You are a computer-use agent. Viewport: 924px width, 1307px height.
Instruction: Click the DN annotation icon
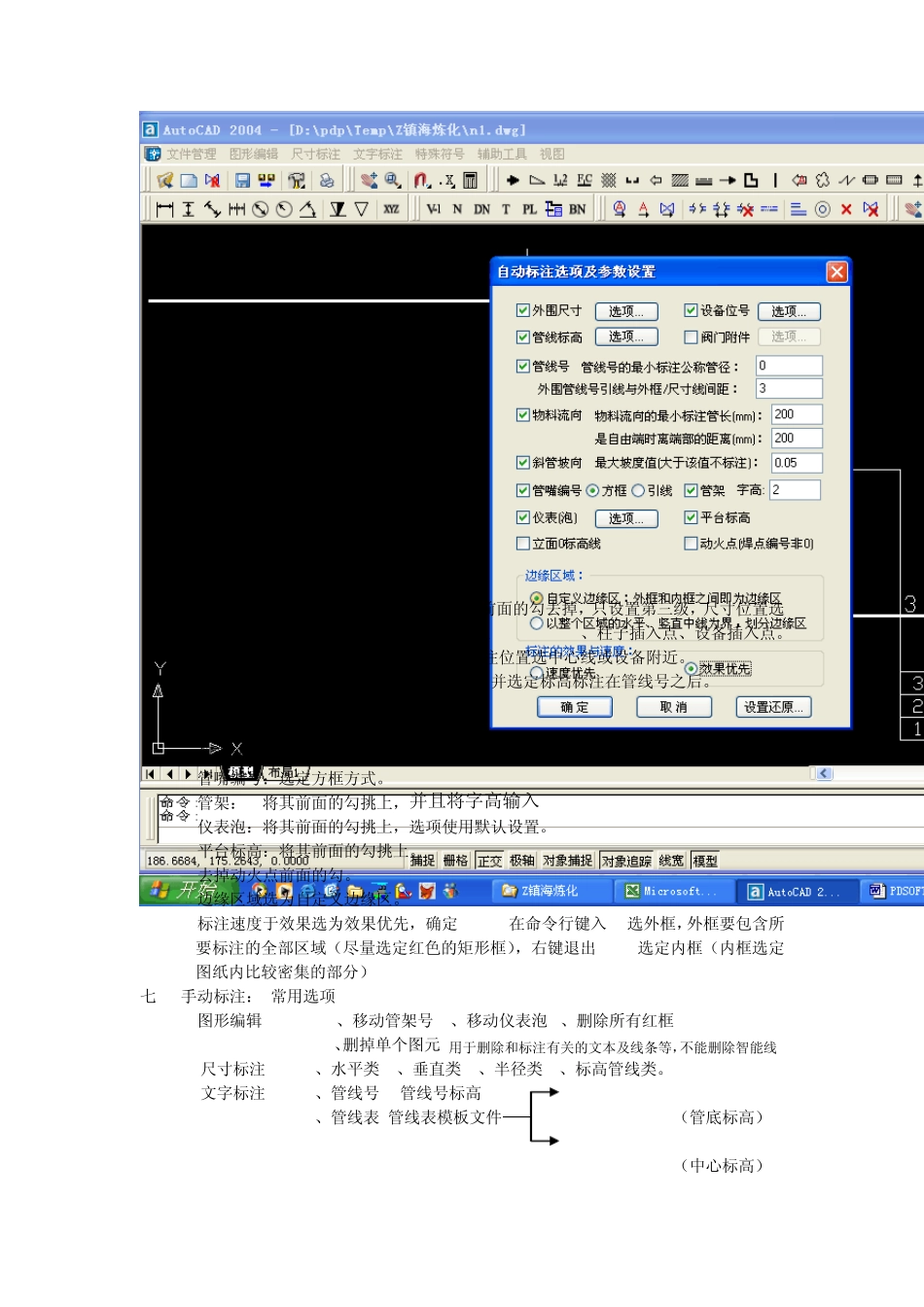[x=481, y=209]
